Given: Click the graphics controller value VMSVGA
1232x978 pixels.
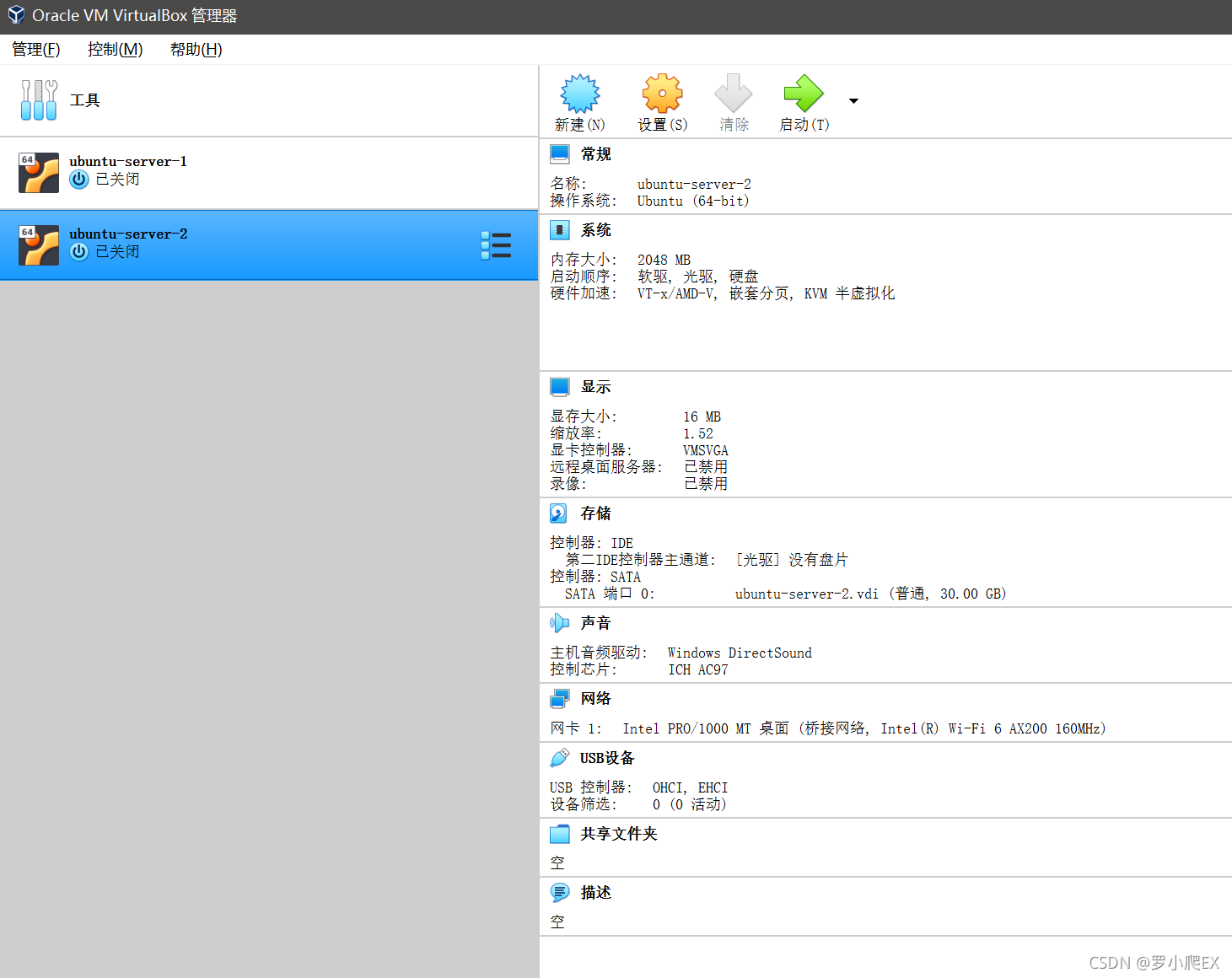Looking at the screenshot, I should tap(706, 451).
